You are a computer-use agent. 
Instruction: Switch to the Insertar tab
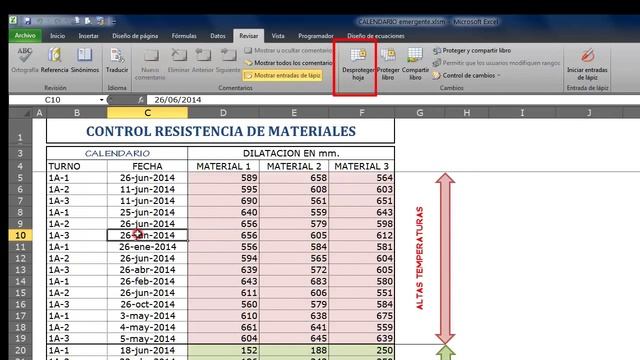(89, 36)
